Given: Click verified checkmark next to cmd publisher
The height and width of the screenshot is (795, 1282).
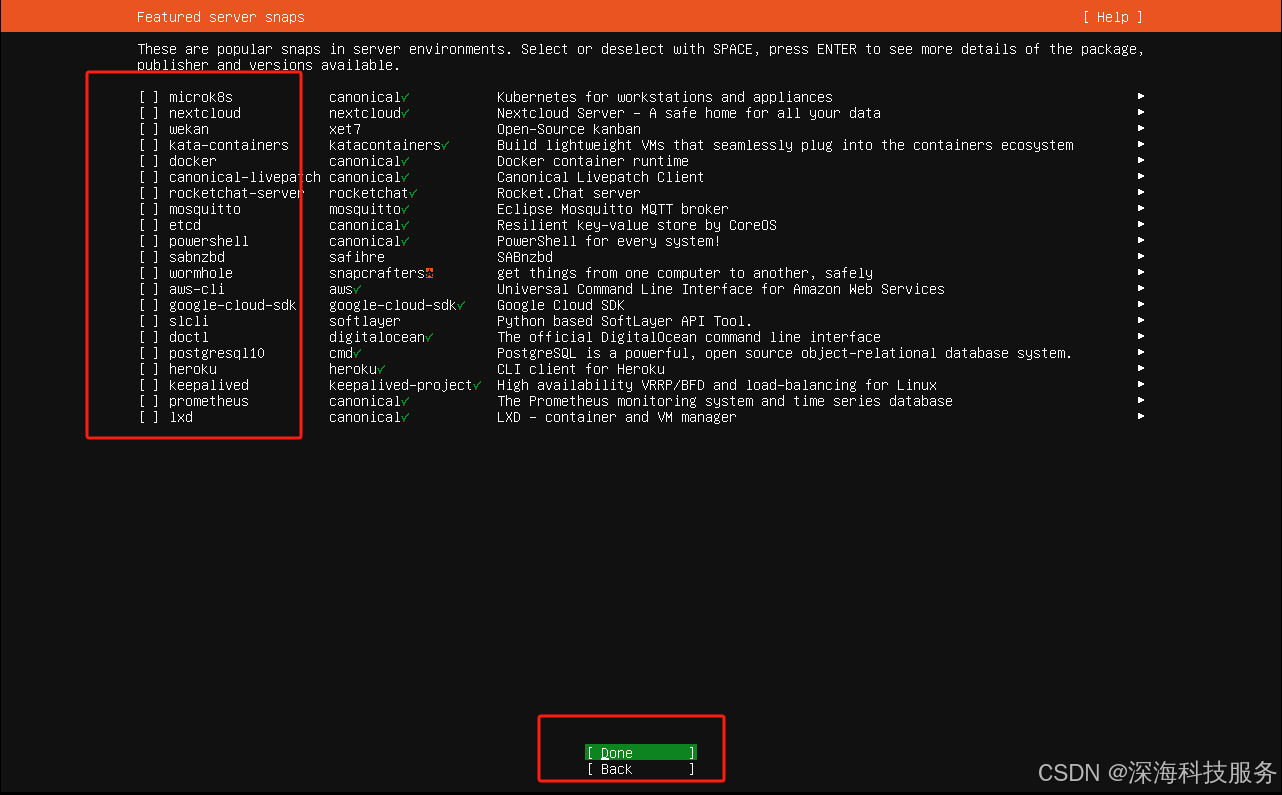Looking at the screenshot, I should [357, 353].
